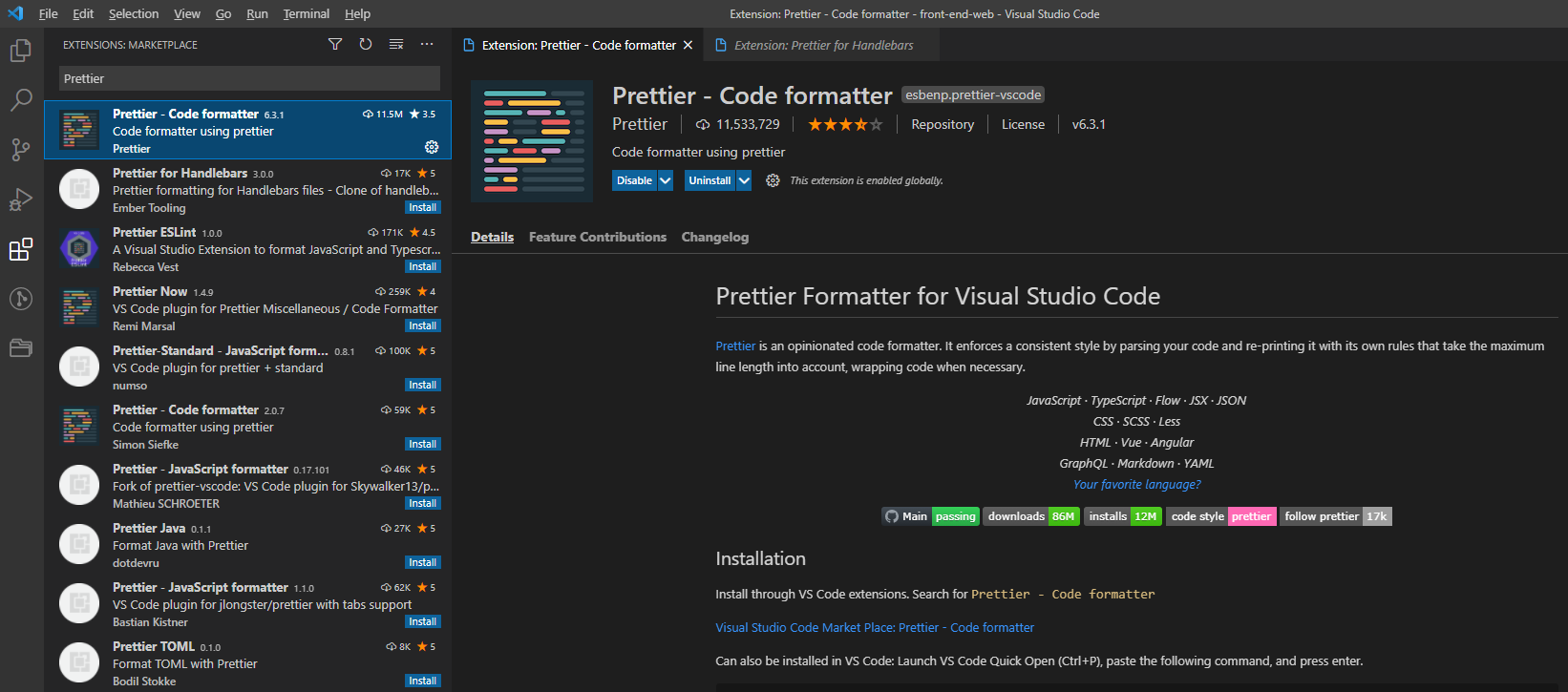Click the code style prettier badge
Screen dimensions: 1568x692
(x=1221, y=516)
